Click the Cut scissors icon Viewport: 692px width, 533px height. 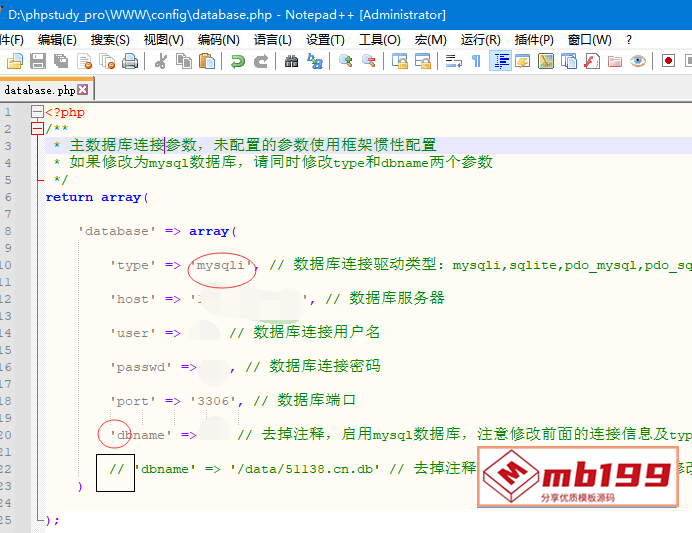(160, 62)
